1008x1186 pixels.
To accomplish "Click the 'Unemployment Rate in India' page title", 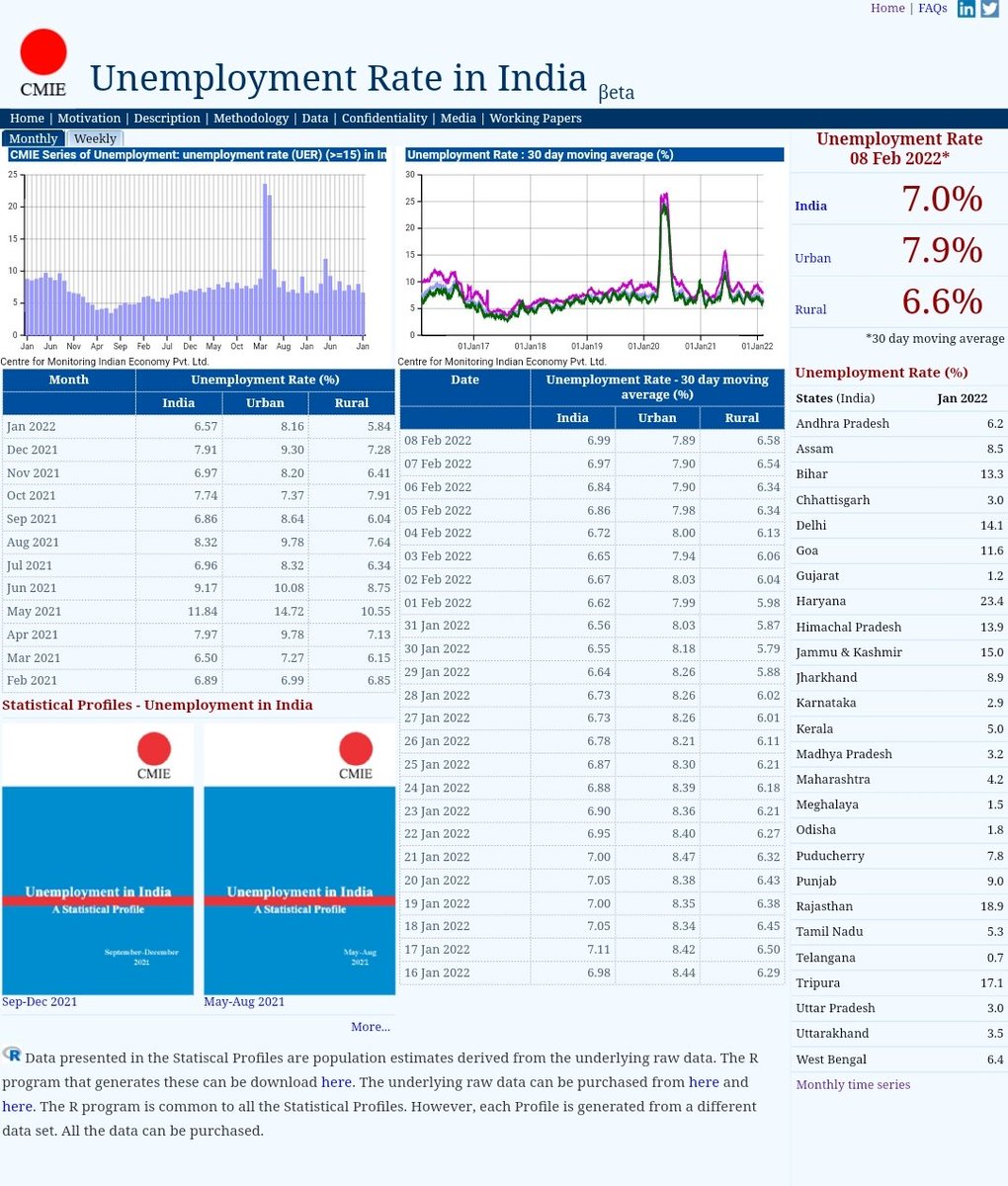I will (338, 78).
